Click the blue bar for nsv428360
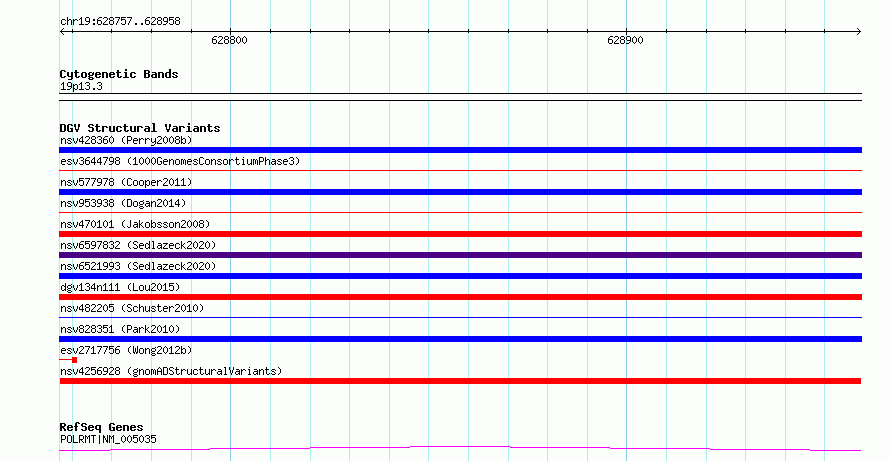 point(460,150)
